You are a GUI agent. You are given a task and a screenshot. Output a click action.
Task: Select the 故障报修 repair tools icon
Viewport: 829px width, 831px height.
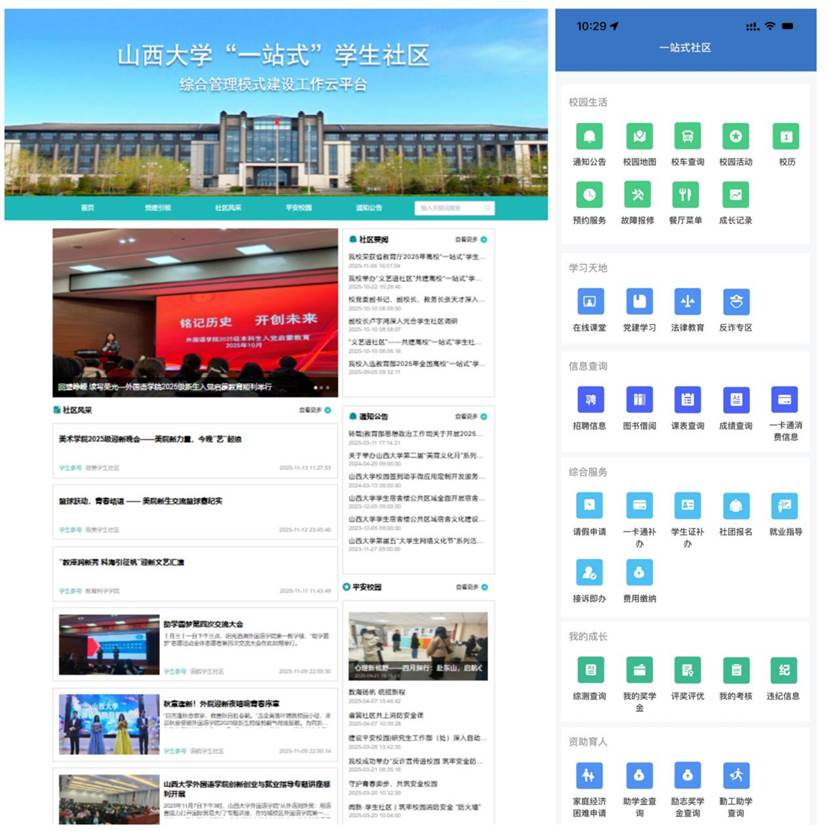coord(638,194)
